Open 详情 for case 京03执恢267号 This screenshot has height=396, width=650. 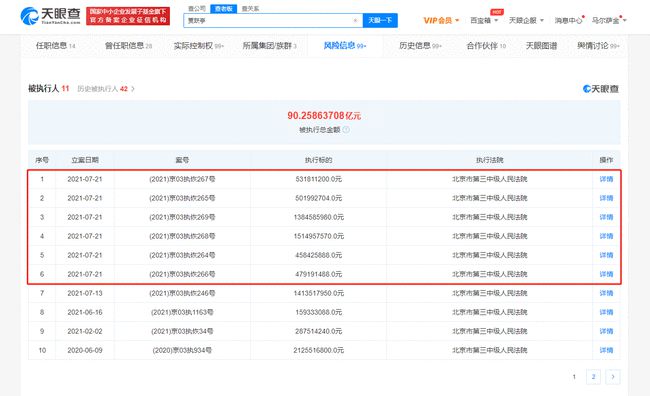point(606,179)
